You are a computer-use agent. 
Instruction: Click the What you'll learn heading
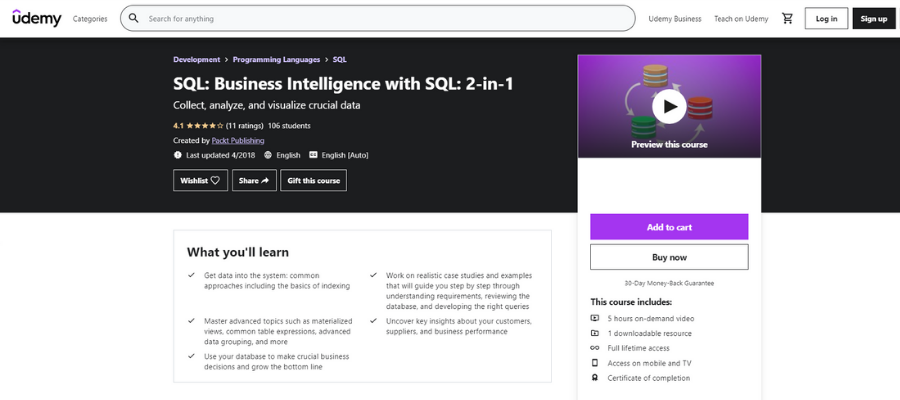click(238, 252)
